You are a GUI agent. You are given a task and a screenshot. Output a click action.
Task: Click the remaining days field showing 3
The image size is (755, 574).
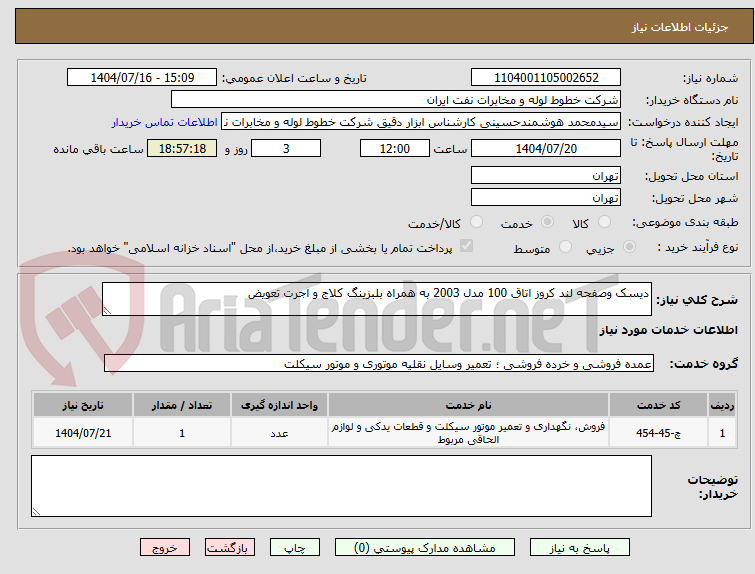(x=286, y=148)
